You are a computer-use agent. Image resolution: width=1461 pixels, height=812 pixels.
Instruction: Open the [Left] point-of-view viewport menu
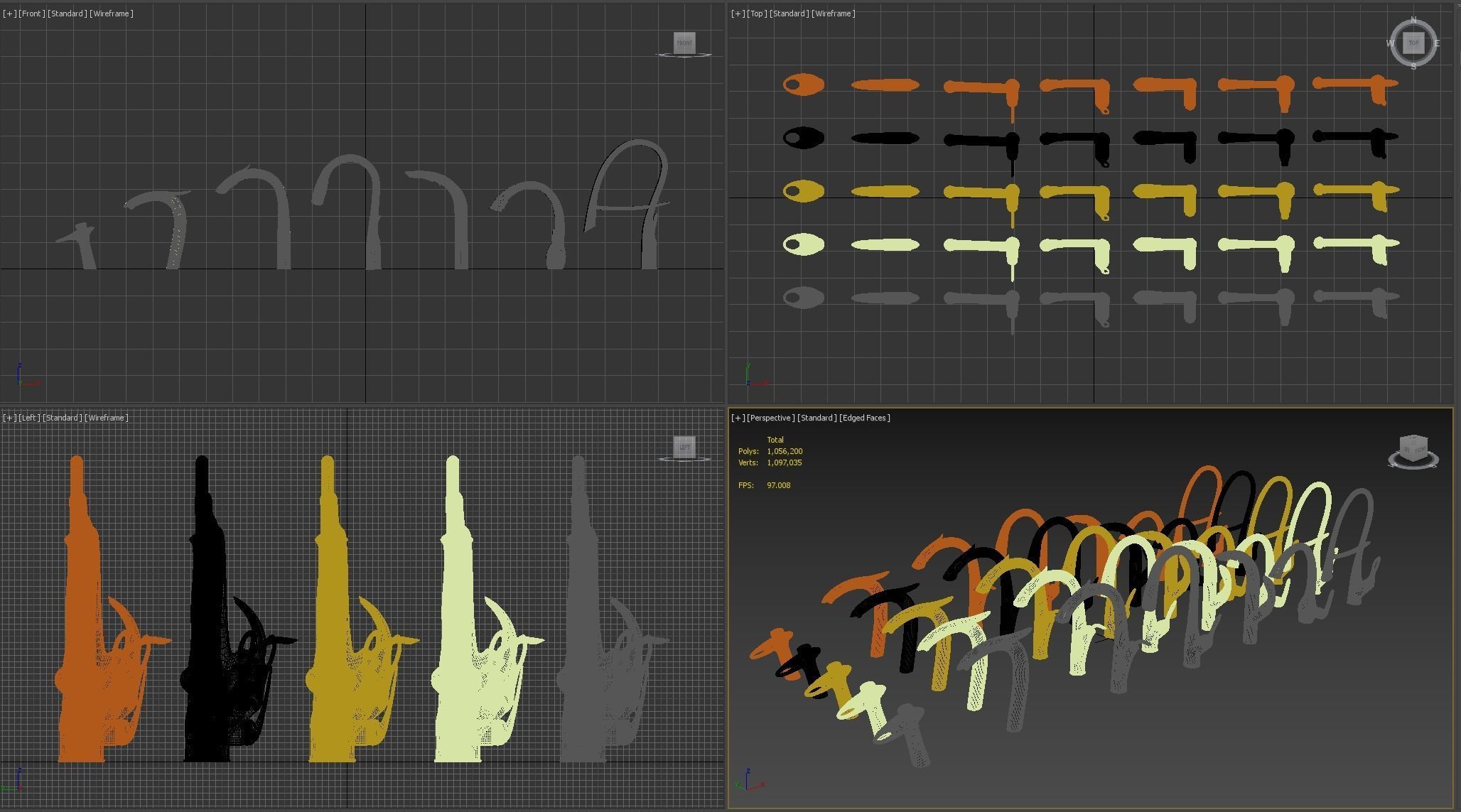click(29, 418)
